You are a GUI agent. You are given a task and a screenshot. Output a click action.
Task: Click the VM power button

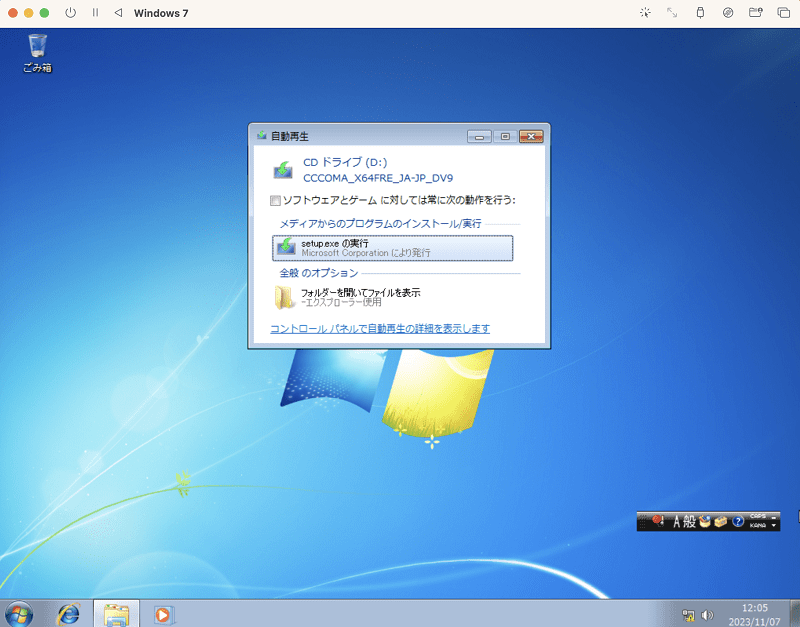coord(70,13)
